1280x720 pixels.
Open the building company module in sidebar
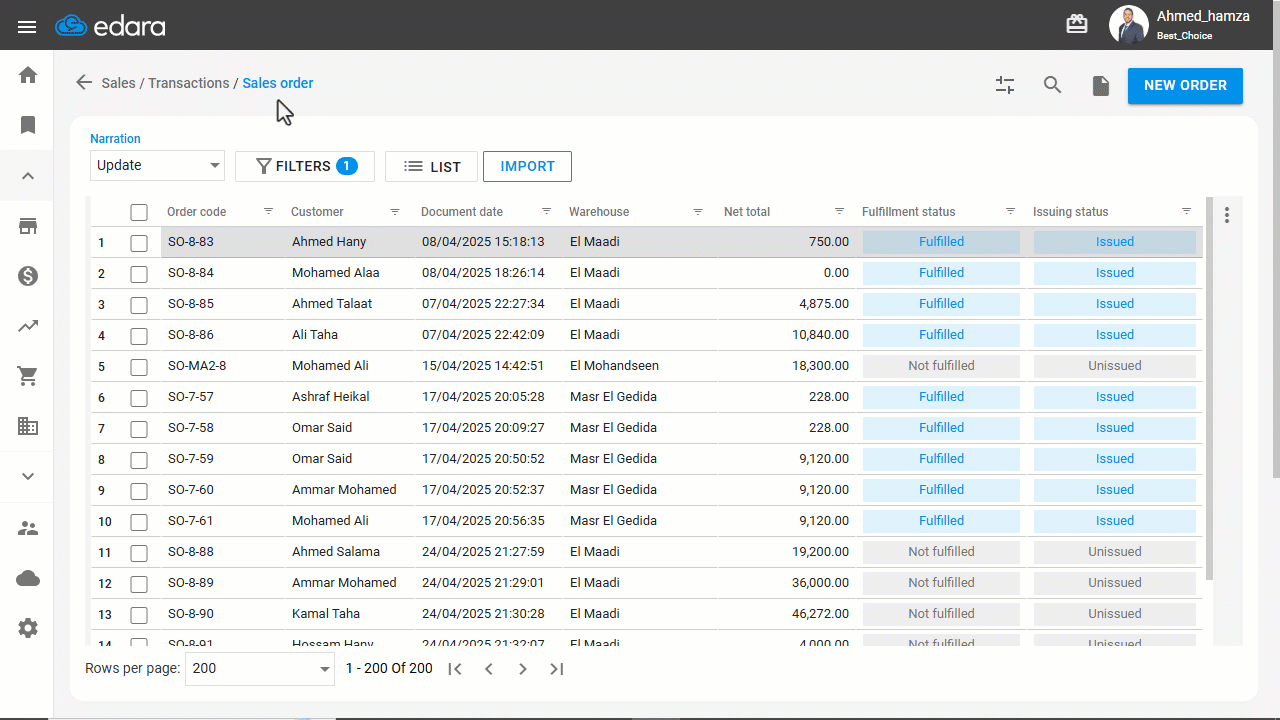coord(28,426)
